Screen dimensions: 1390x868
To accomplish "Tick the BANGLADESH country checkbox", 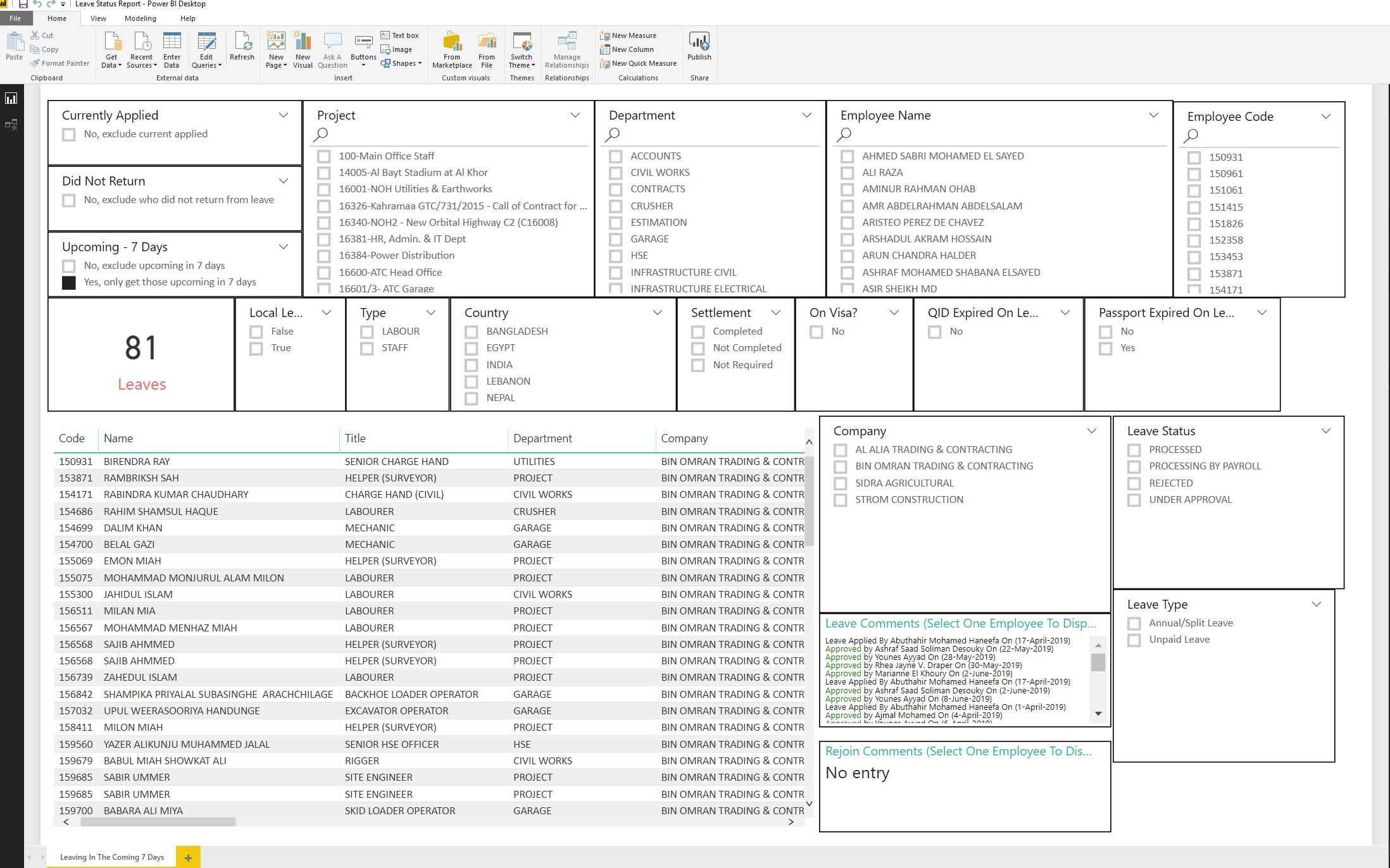I will point(472,332).
